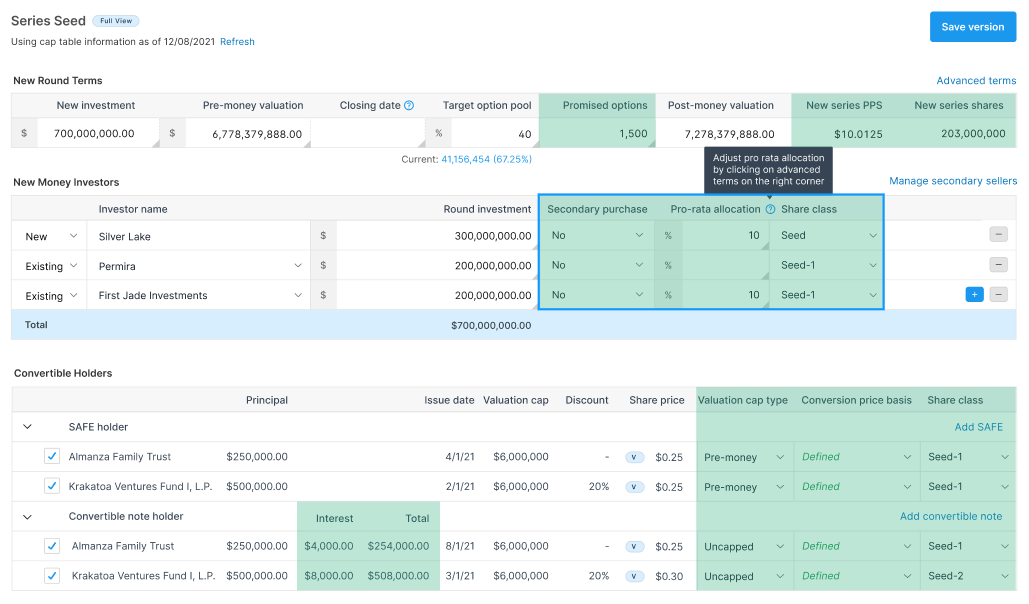The height and width of the screenshot is (604, 1029).
Task: Open Uncapped cap type for Krakatoa note
Action: click(x=744, y=576)
